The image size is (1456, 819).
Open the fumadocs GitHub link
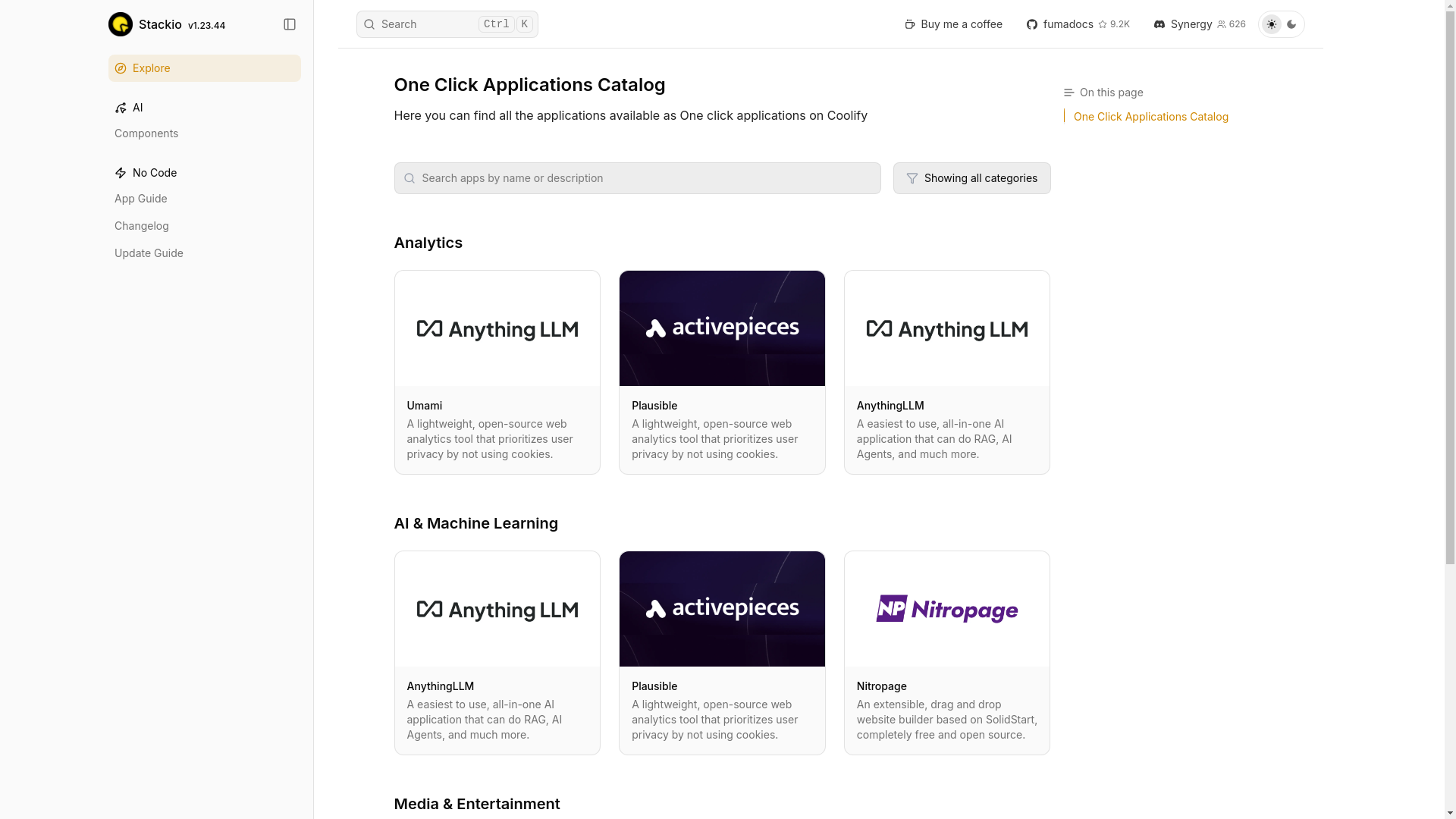[x=1078, y=24]
